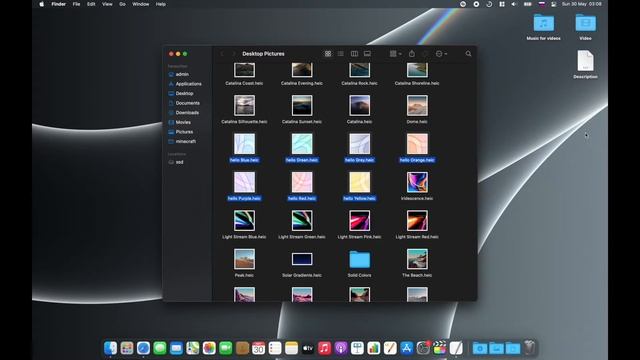Viewport: 640px width, 360px height.
Task: Switch Finder to icon view
Action: (328, 54)
